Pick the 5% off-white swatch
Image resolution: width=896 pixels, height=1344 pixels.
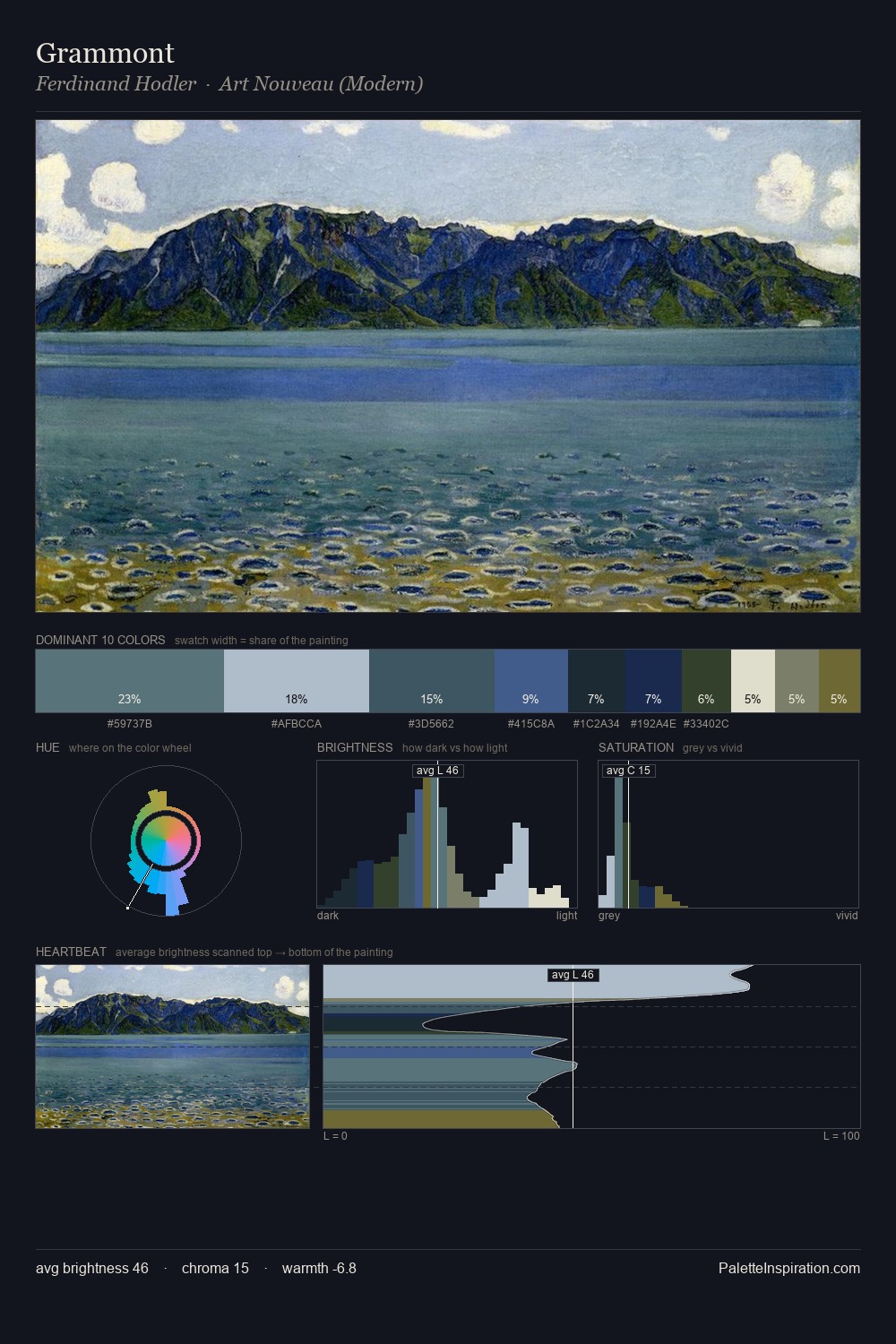point(753,681)
